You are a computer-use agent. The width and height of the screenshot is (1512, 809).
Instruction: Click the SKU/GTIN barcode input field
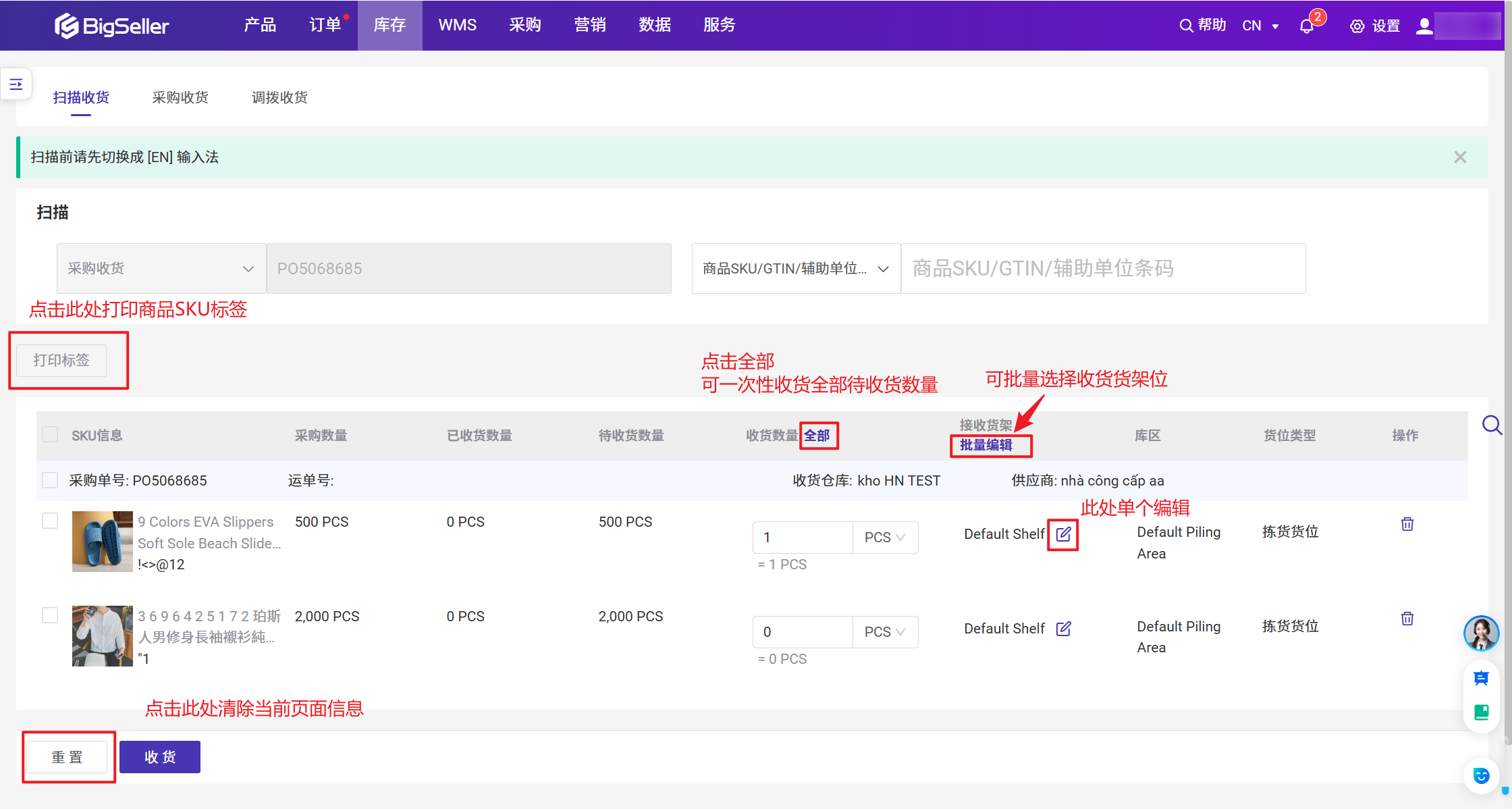[1103, 268]
